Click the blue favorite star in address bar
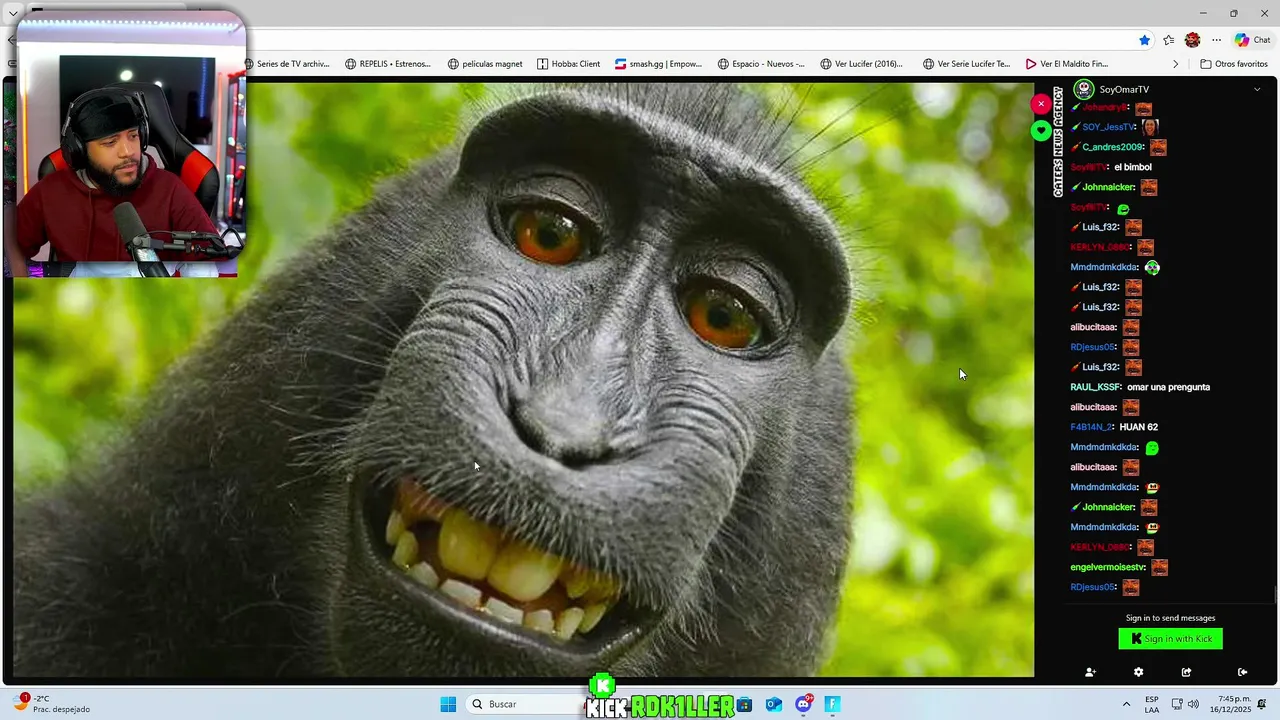This screenshot has height=720, width=1280. pos(1144,40)
